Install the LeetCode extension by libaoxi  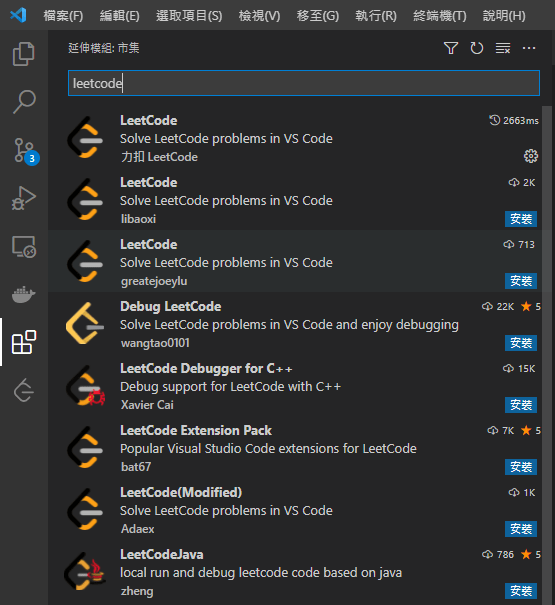tap(521, 219)
